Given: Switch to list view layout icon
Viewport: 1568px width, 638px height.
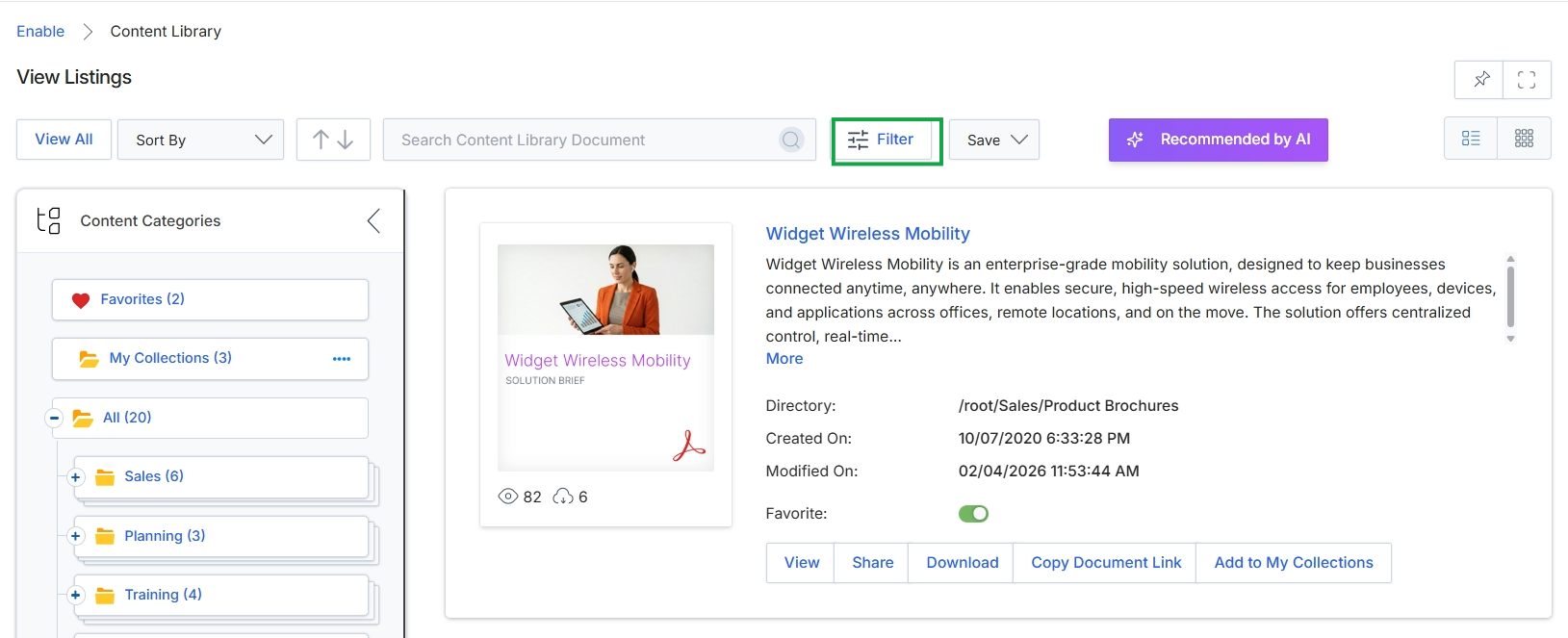Looking at the screenshot, I should 1471,139.
